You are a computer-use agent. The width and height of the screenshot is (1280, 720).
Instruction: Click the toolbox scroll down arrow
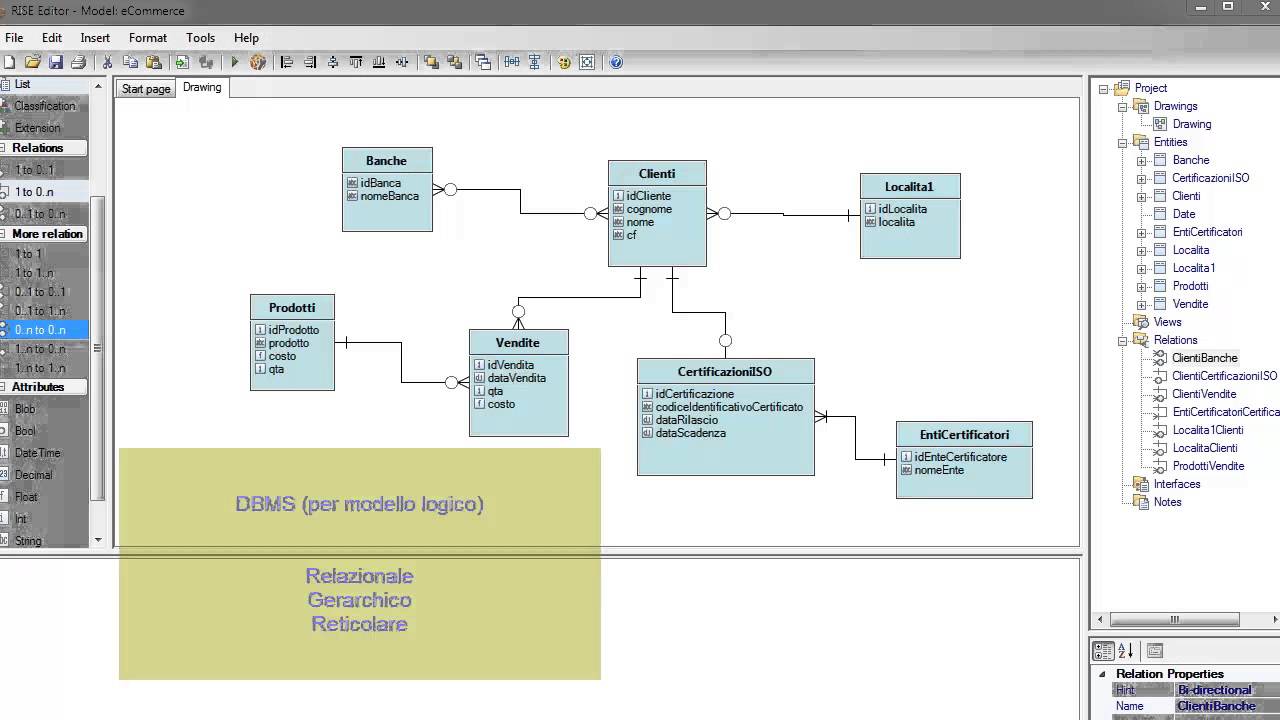pos(98,540)
